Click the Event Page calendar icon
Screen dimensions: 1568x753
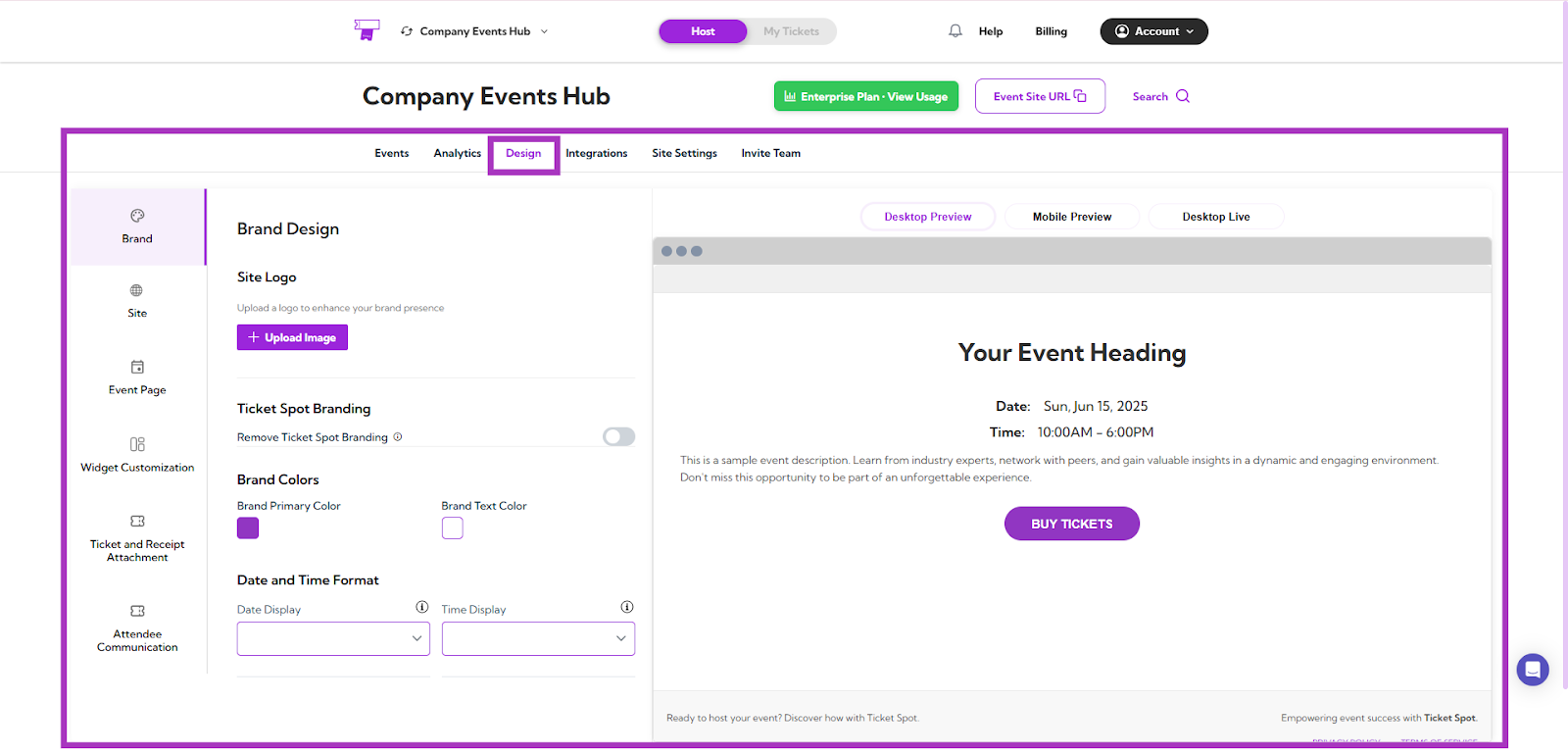(x=137, y=367)
